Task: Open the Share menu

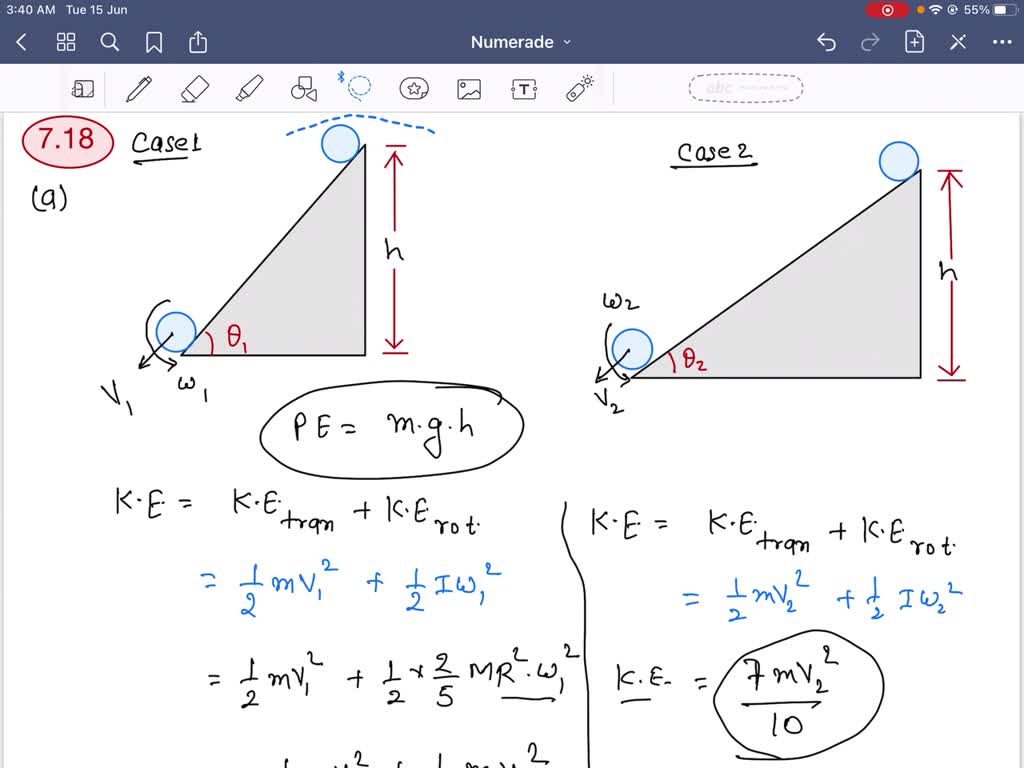Action: coord(197,42)
